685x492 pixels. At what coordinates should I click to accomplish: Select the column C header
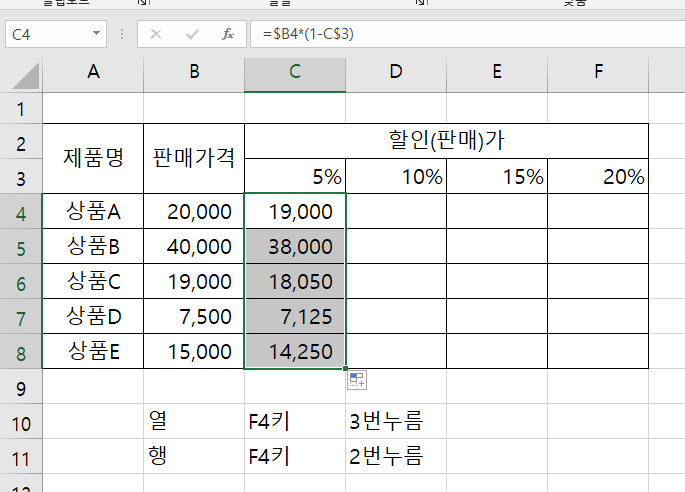click(295, 71)
